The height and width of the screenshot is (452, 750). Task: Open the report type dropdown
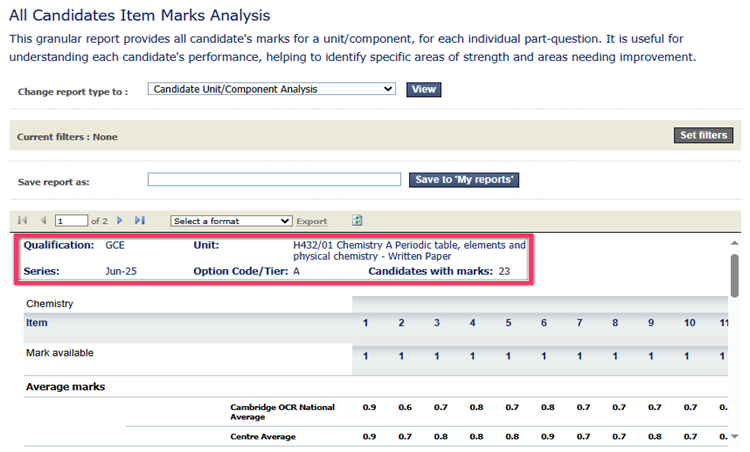pos(272,89)
